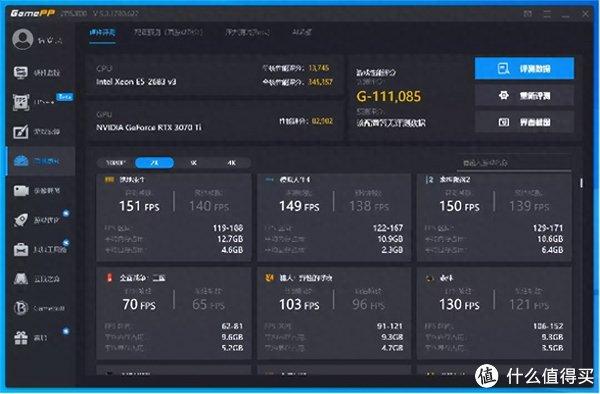Open the camera recording sidebar icon
Screen dimensions: 600x394
21,190
